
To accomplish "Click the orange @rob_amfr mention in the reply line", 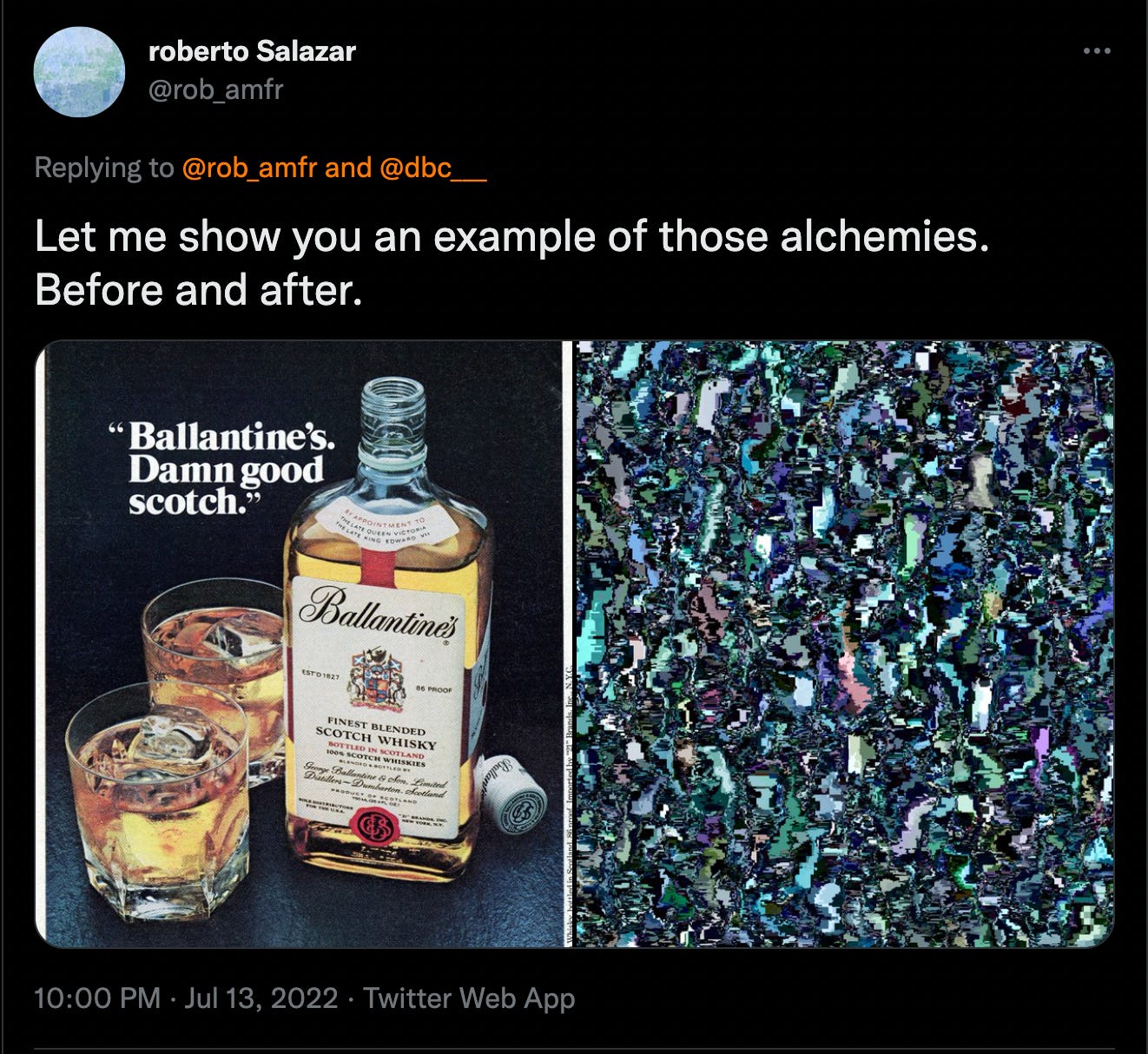I will click(x=249, y=167).
